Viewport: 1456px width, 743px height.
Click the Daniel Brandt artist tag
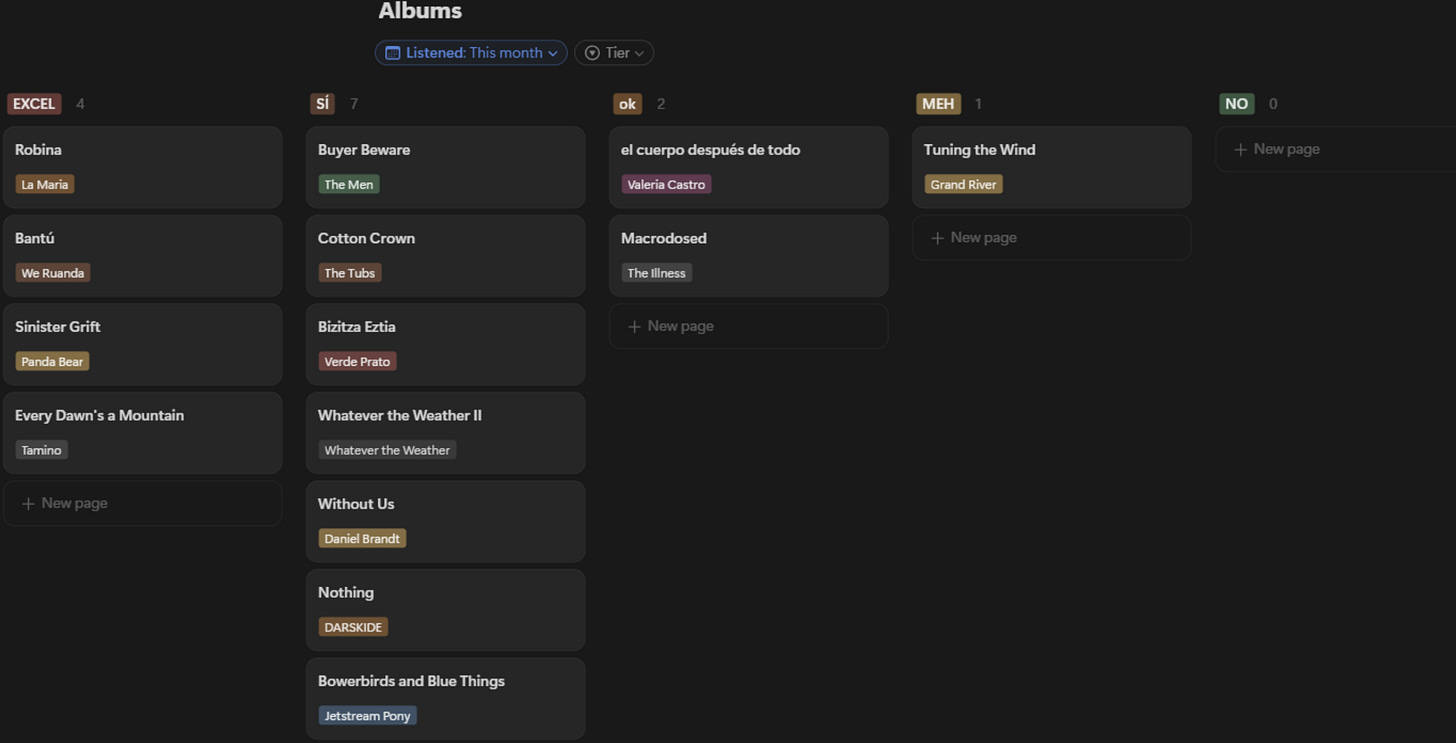(362, 539)
